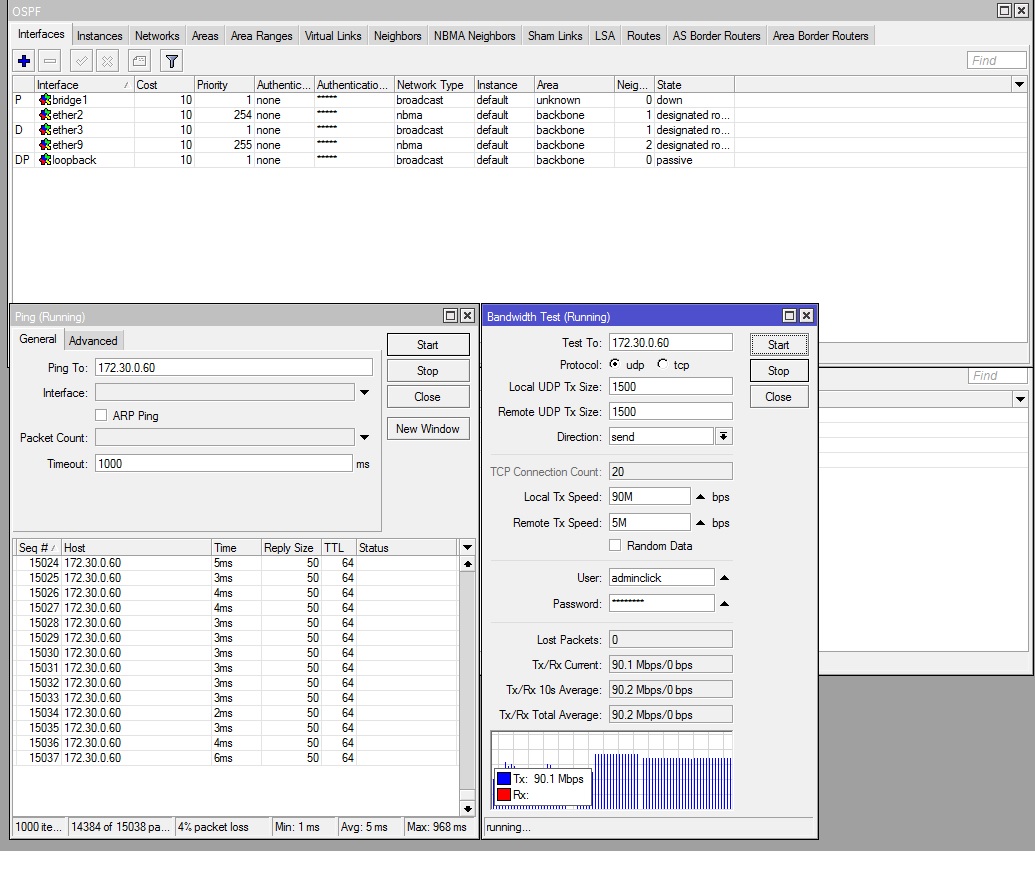Open the Advanced tab in Ping
The width and height of the screenshot is (1035, 878).
point(93,340)
